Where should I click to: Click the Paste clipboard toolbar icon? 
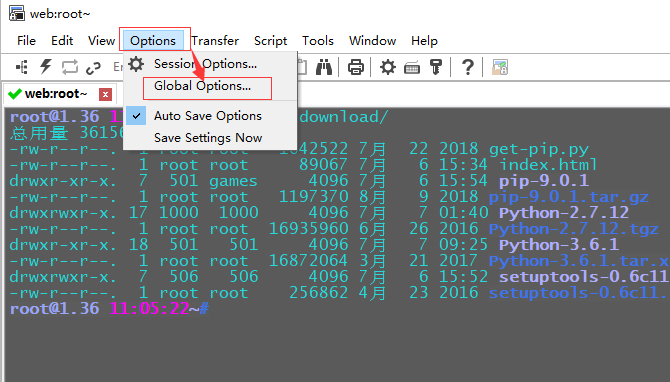(303, 67)
